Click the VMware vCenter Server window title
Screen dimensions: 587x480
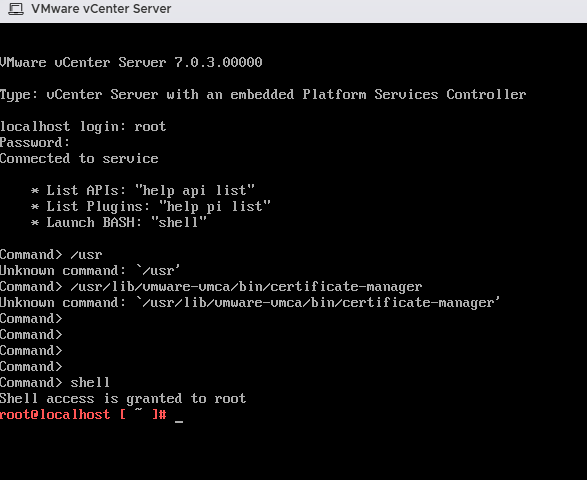tap(101, 9)
